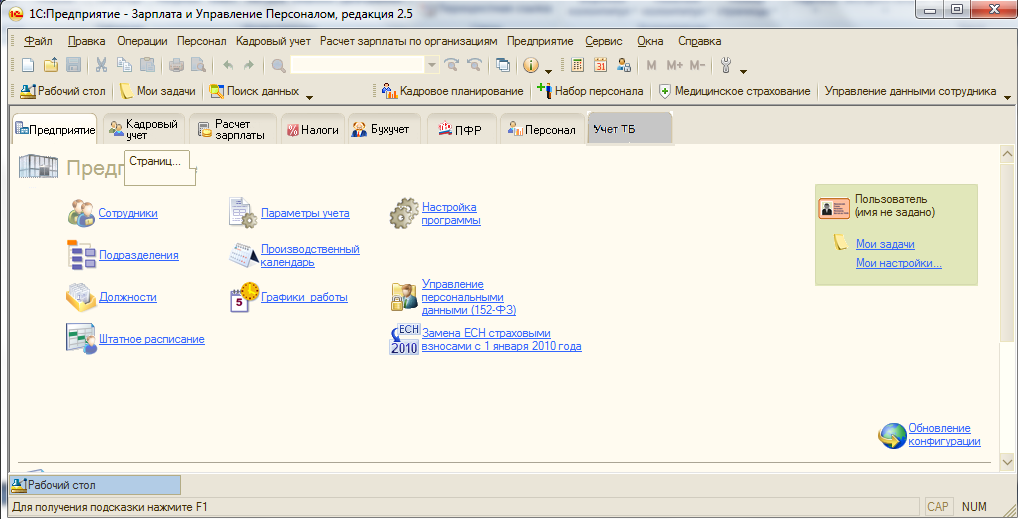Click the vertical scrollbar up arrow
Screen dimensions: 1018x519
[1007, 154]
